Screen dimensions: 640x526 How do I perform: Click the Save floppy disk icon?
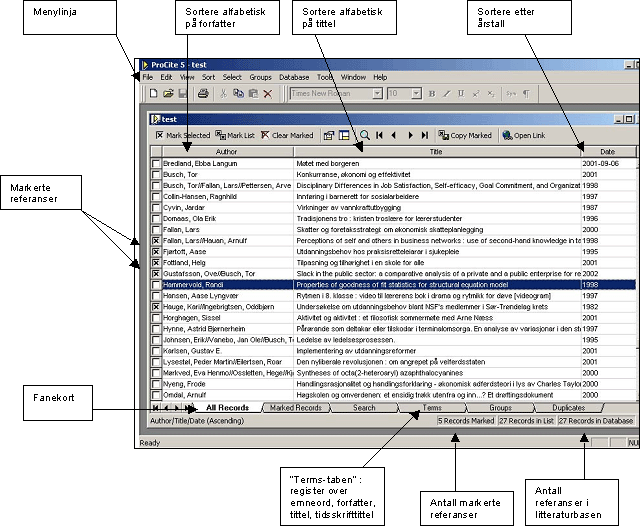point(182,93)
